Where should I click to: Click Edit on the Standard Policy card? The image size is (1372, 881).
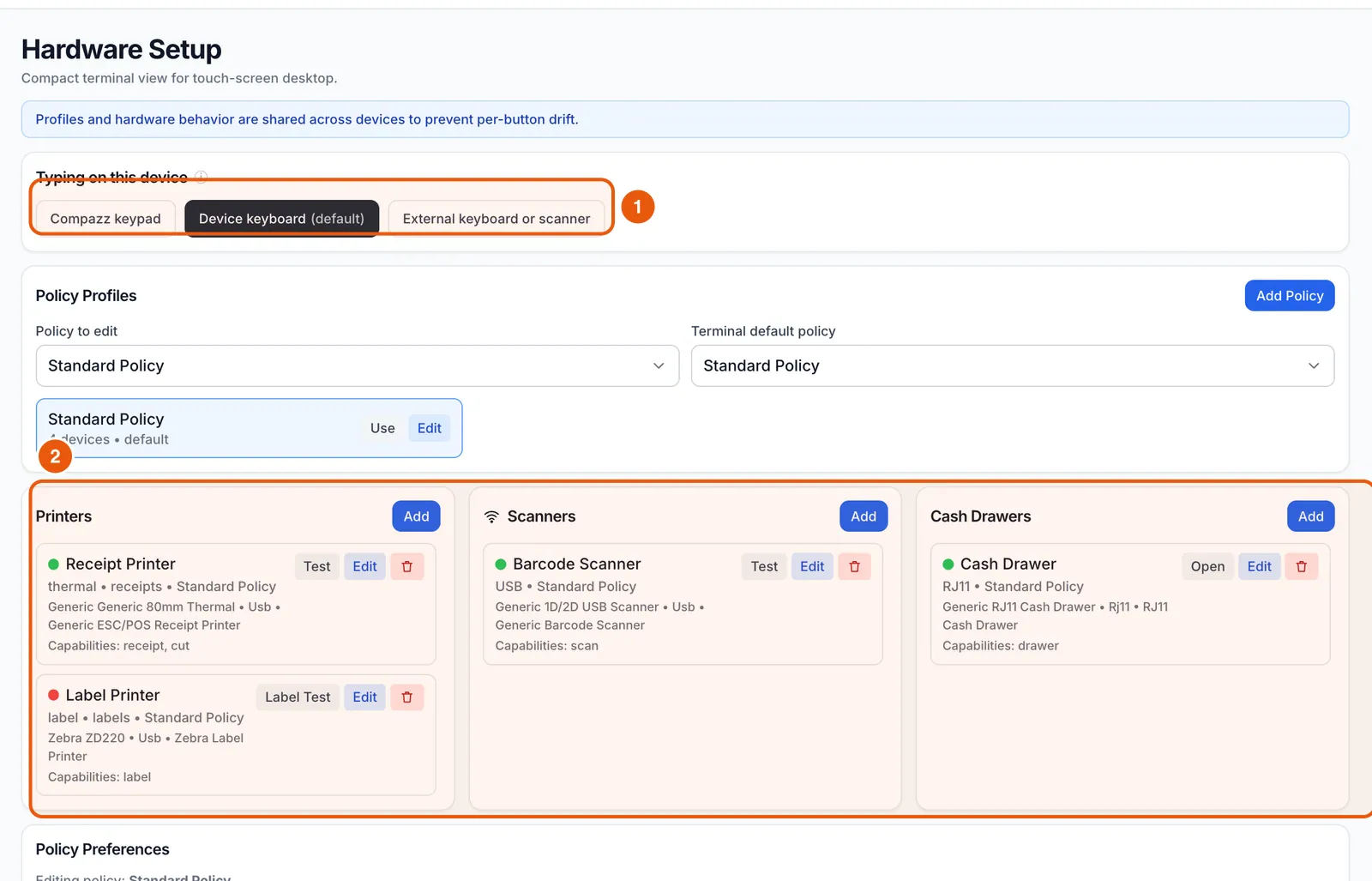click(430, 429)
